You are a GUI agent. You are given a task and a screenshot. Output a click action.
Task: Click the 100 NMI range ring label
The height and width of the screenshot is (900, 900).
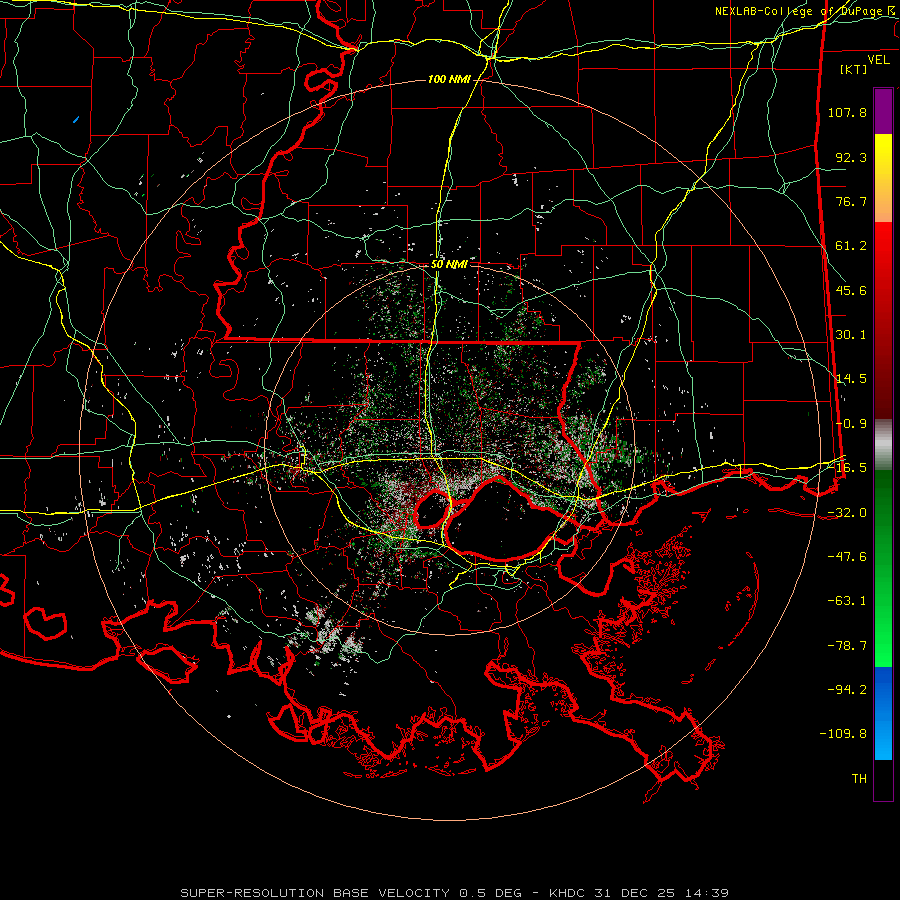449,79
